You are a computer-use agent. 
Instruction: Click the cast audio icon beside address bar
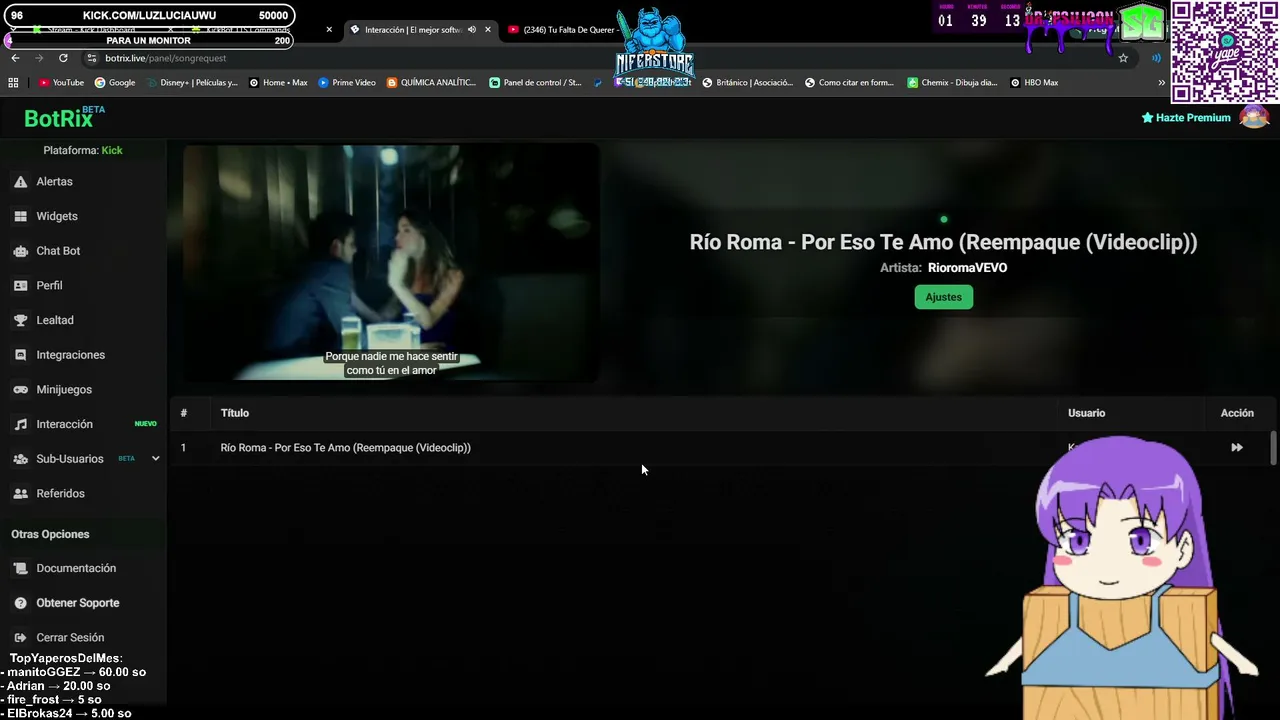tap(1157, 58)
